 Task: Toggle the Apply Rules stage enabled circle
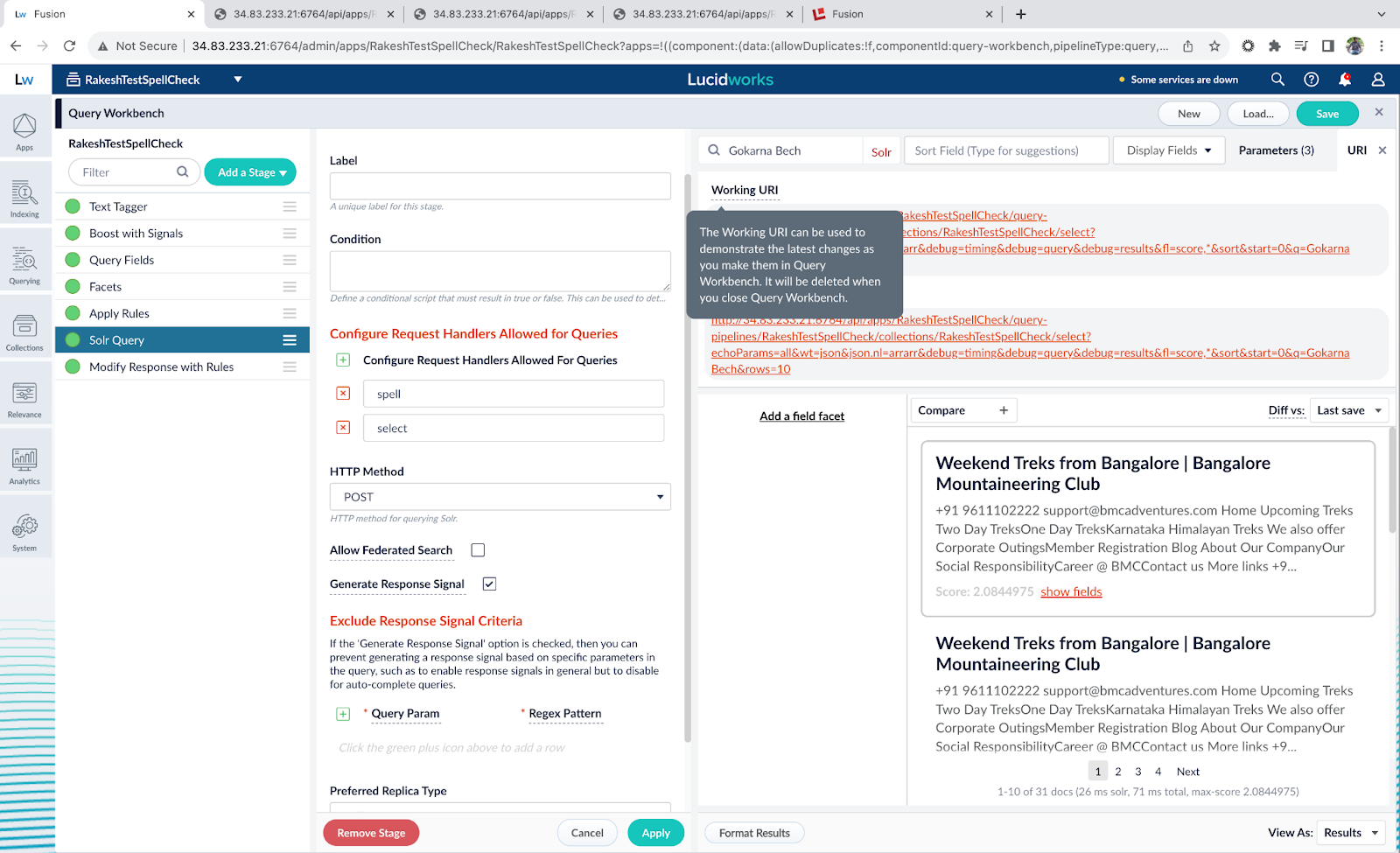[x=73, y=313]
